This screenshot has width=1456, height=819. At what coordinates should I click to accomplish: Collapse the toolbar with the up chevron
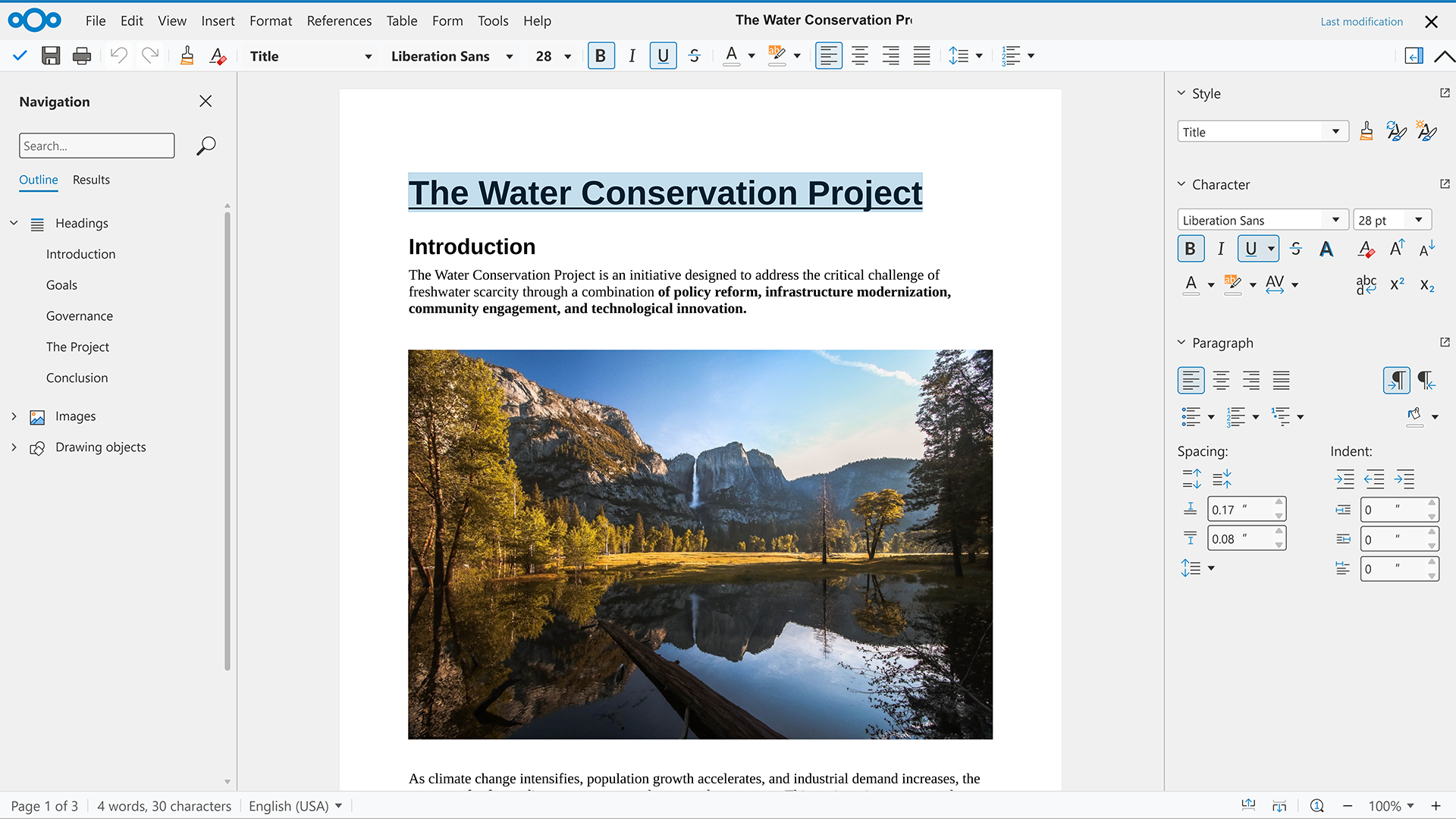(x=1444, y=56)
